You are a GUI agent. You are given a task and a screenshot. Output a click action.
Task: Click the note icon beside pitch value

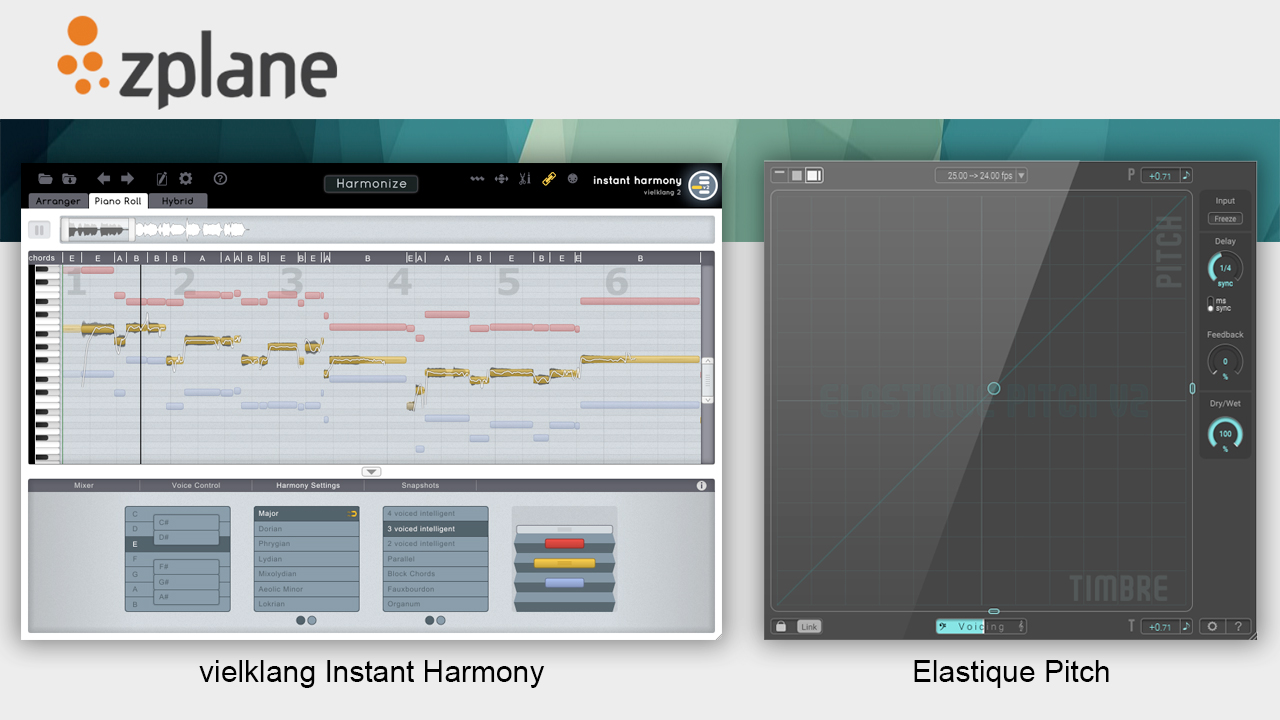(1186, 176)
